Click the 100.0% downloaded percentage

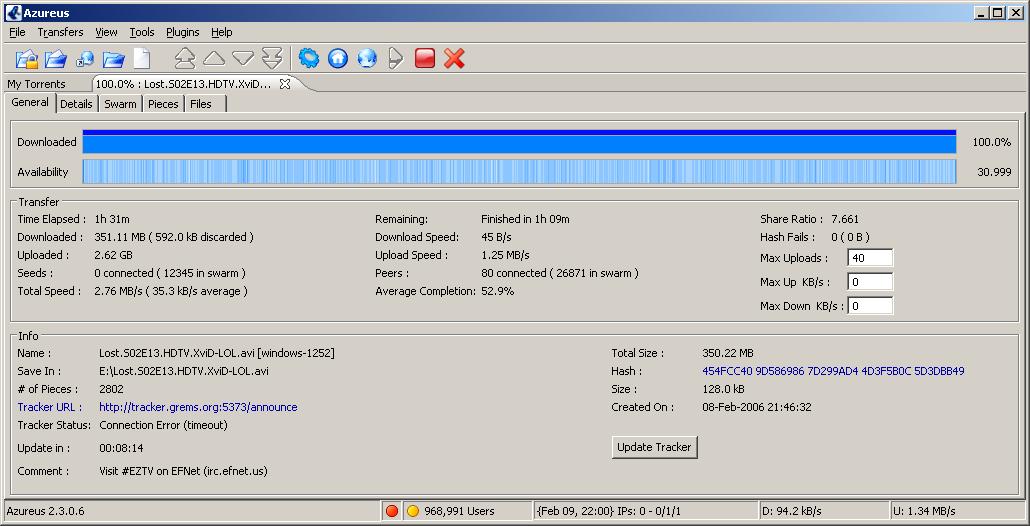pyautogui.click(x=992, y=142)
